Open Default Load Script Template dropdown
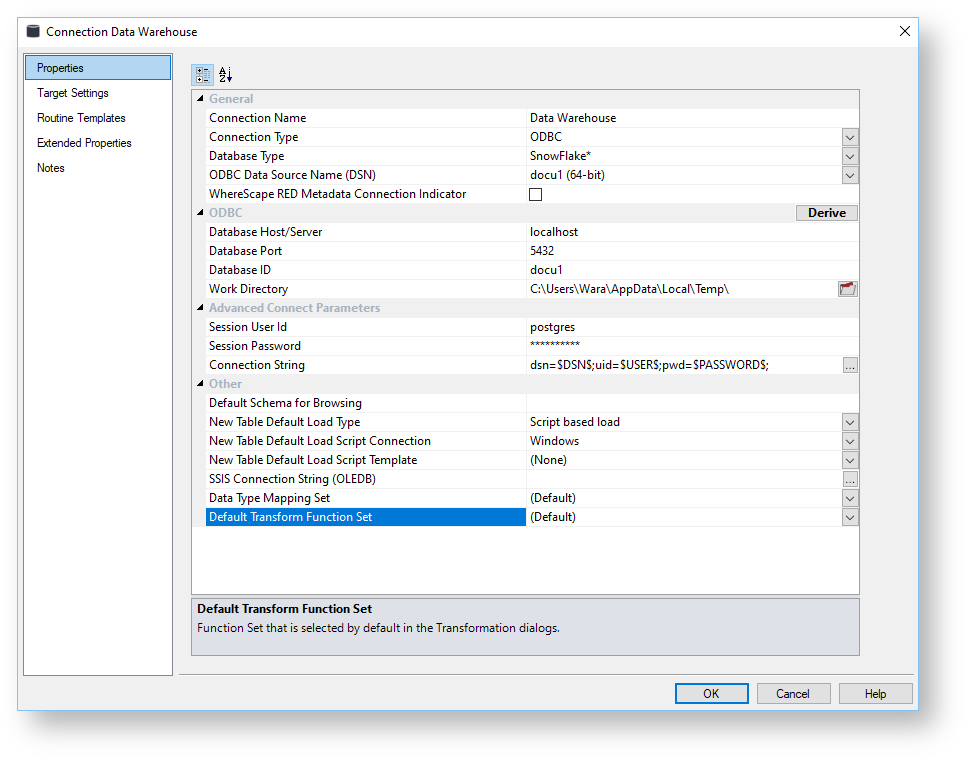 click(x=850, y=461)
